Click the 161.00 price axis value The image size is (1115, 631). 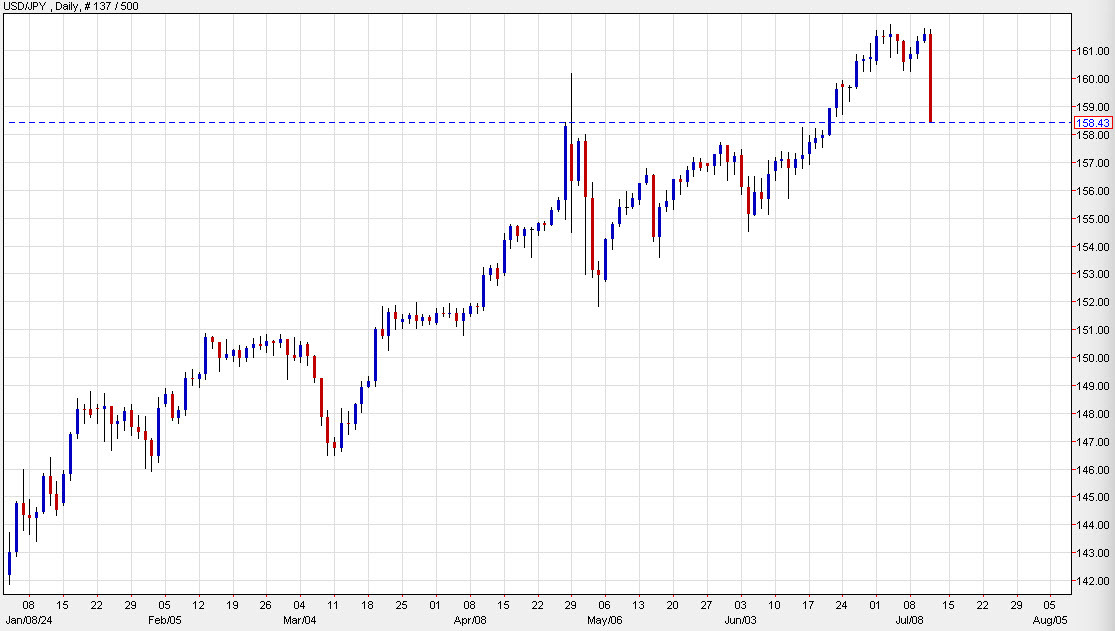click(x=1093, y=51)
